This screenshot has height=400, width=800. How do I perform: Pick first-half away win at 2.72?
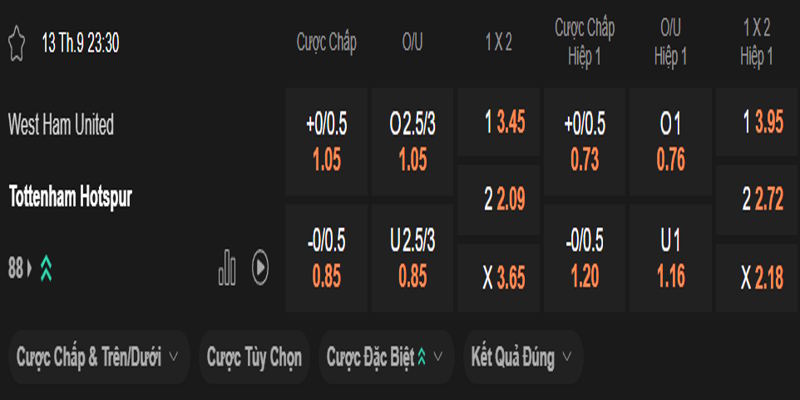756,201
